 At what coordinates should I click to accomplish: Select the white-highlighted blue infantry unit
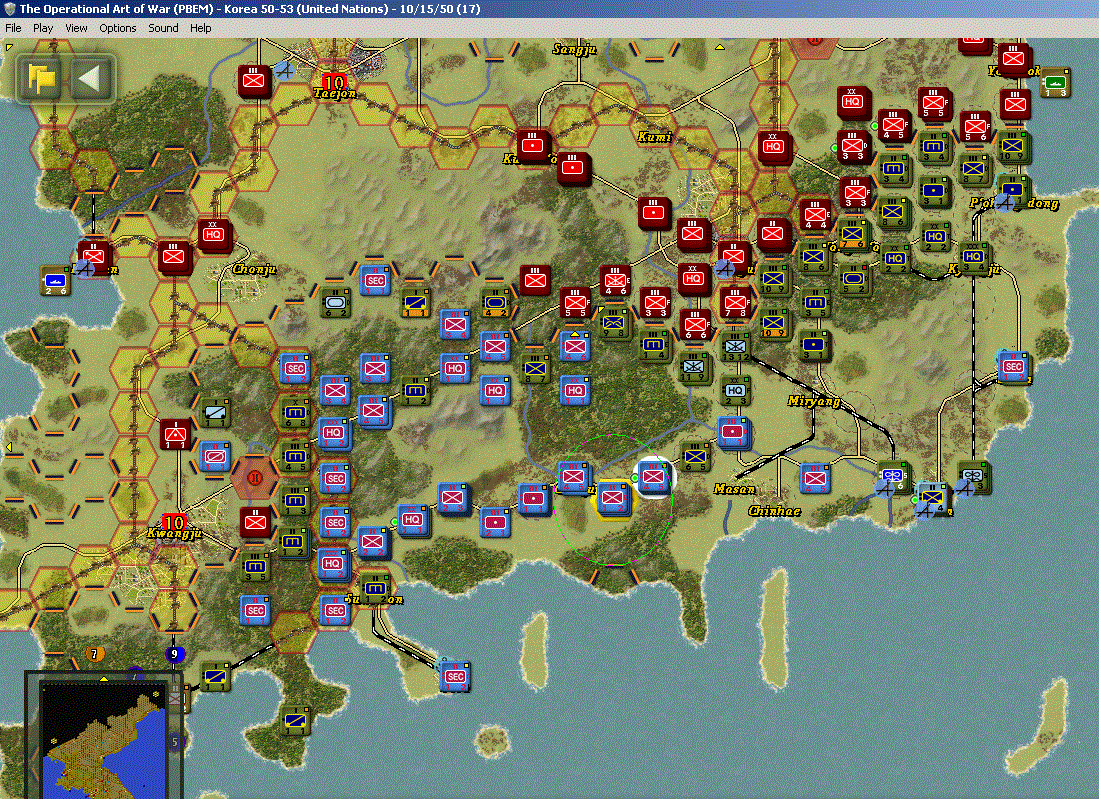coord(653,477)
